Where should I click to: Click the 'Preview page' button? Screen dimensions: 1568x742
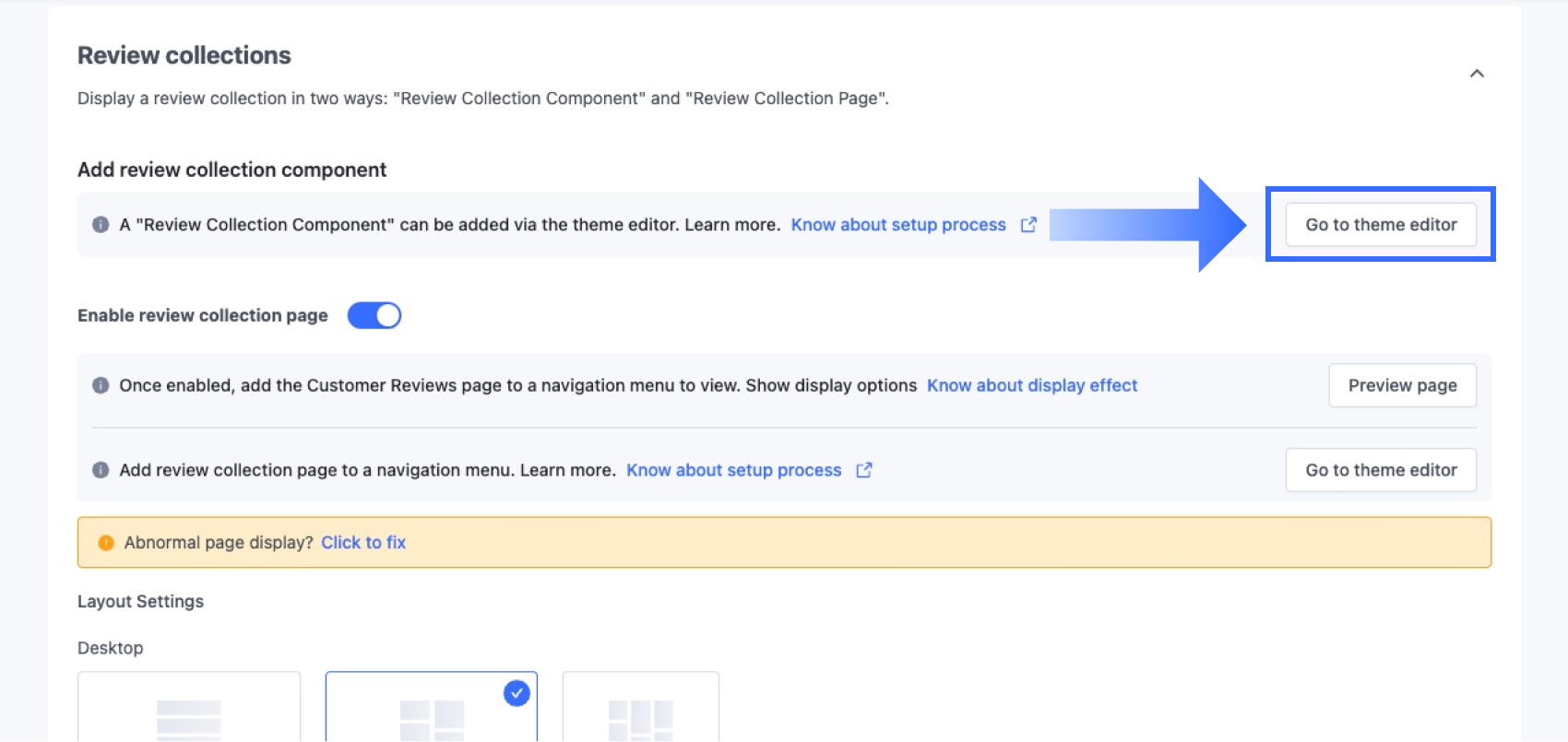[x=1401, y=385]
